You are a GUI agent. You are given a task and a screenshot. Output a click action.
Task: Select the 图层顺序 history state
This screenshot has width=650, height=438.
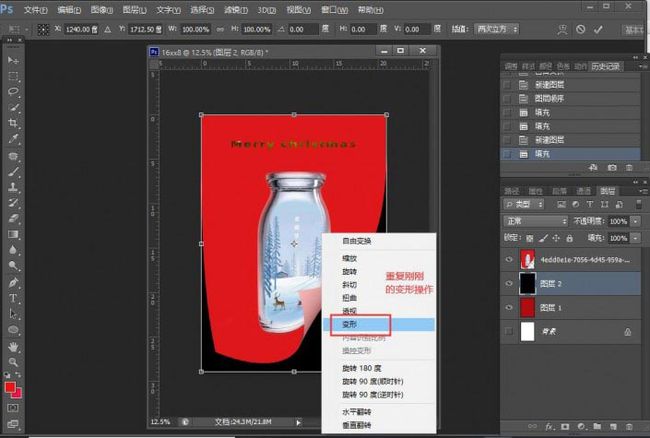tap(570, 99)
